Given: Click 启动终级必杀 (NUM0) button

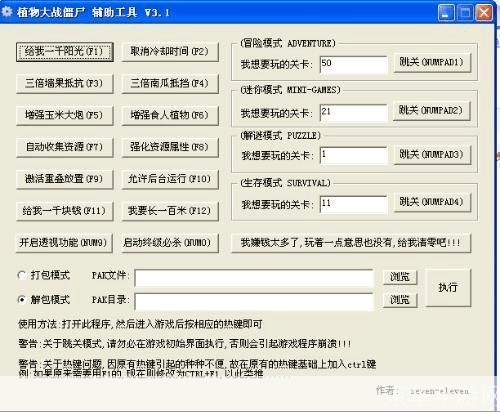Looking at the screenshot, I should click(x=170, y=243).
